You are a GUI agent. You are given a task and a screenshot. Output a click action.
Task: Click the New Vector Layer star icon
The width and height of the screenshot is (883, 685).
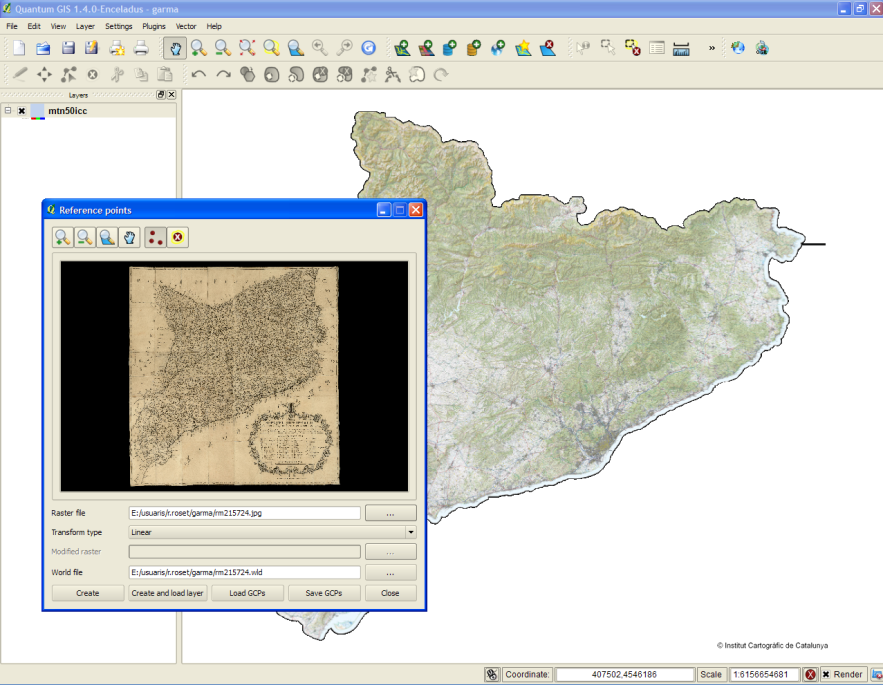[x=523, y=48]
